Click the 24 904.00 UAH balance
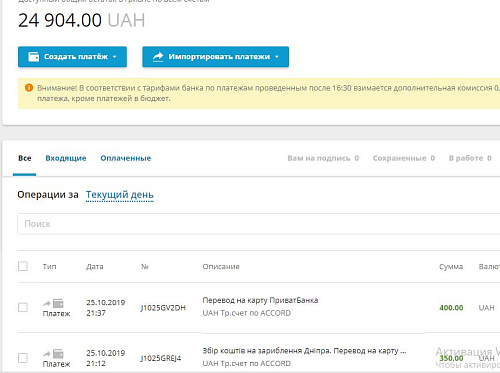Screen dimensions: 500x373 point(82,20)
